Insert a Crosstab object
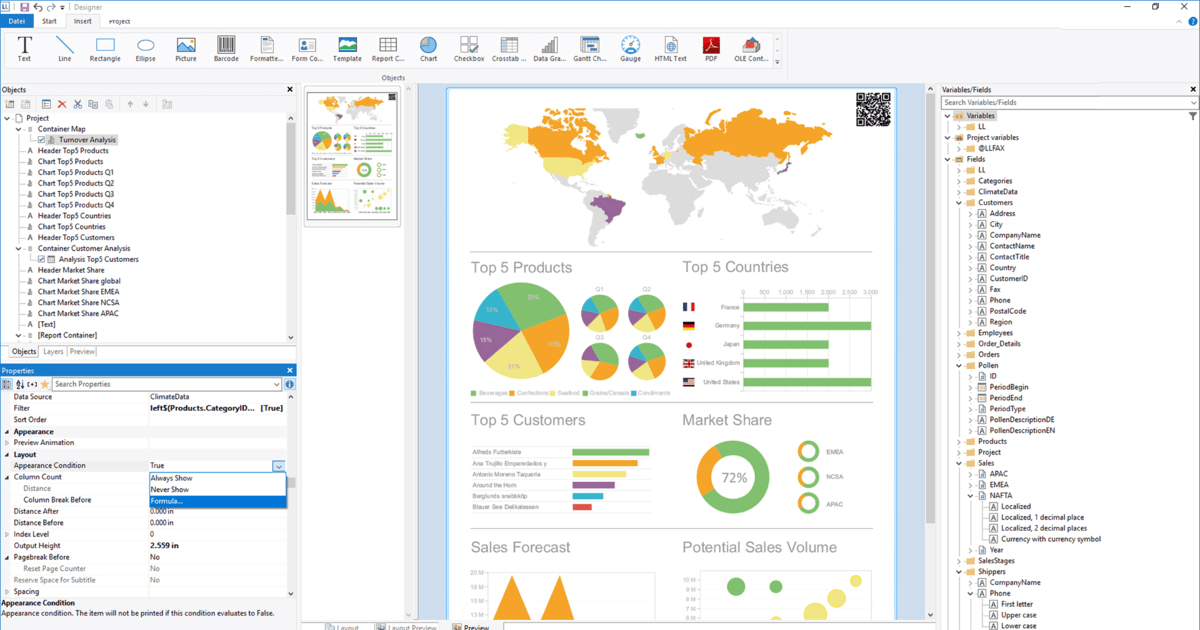Image resolution: width=1200 pixels, height=630 pixels. 509,48
